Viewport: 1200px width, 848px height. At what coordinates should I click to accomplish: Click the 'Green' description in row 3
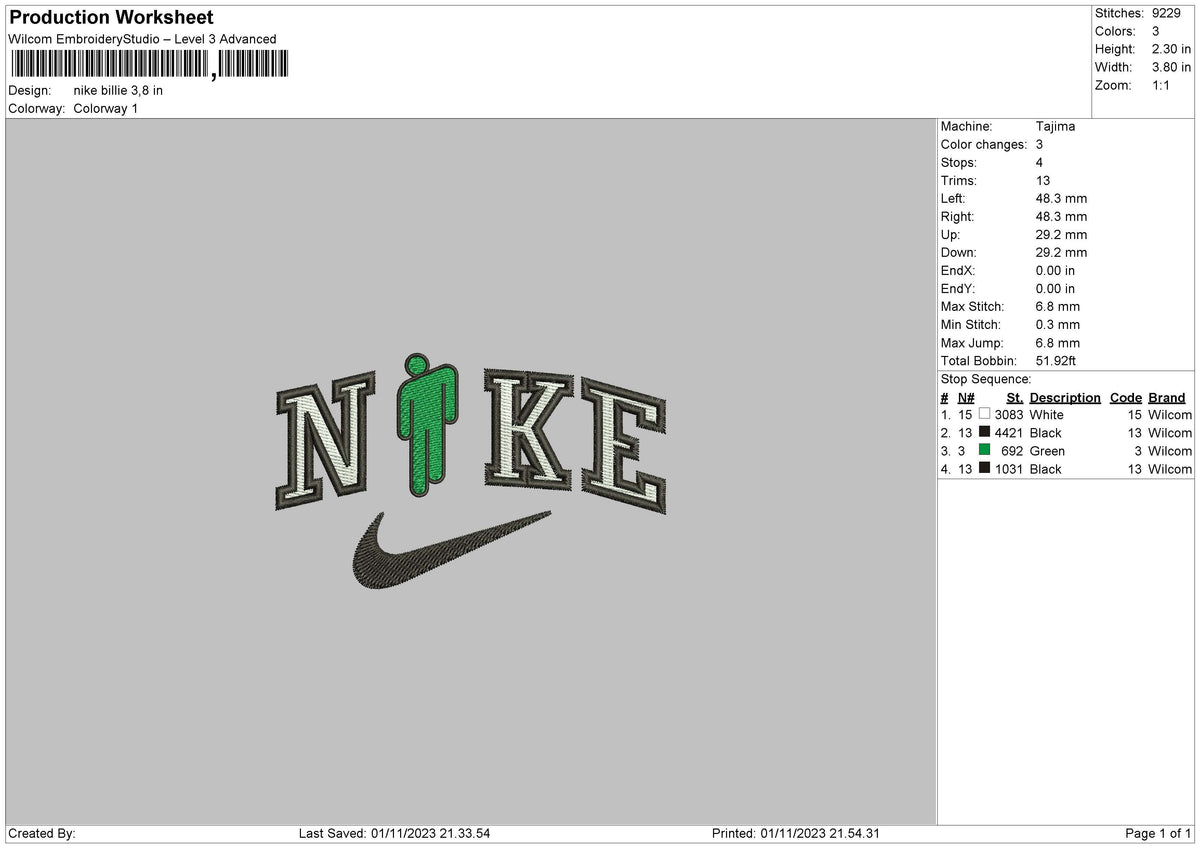click(x=1047, y=450)
